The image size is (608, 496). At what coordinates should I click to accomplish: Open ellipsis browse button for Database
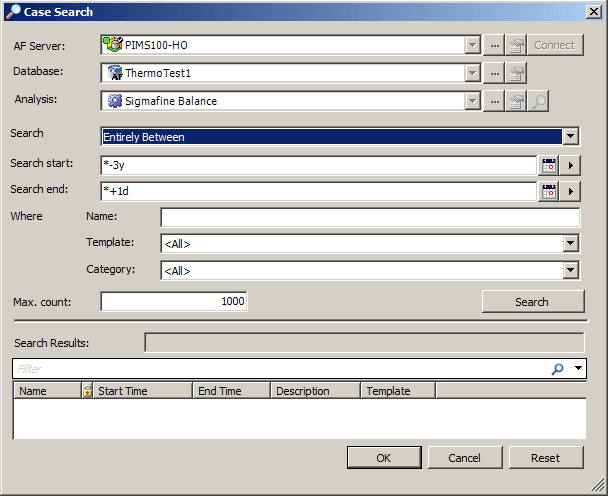point(494,73)
